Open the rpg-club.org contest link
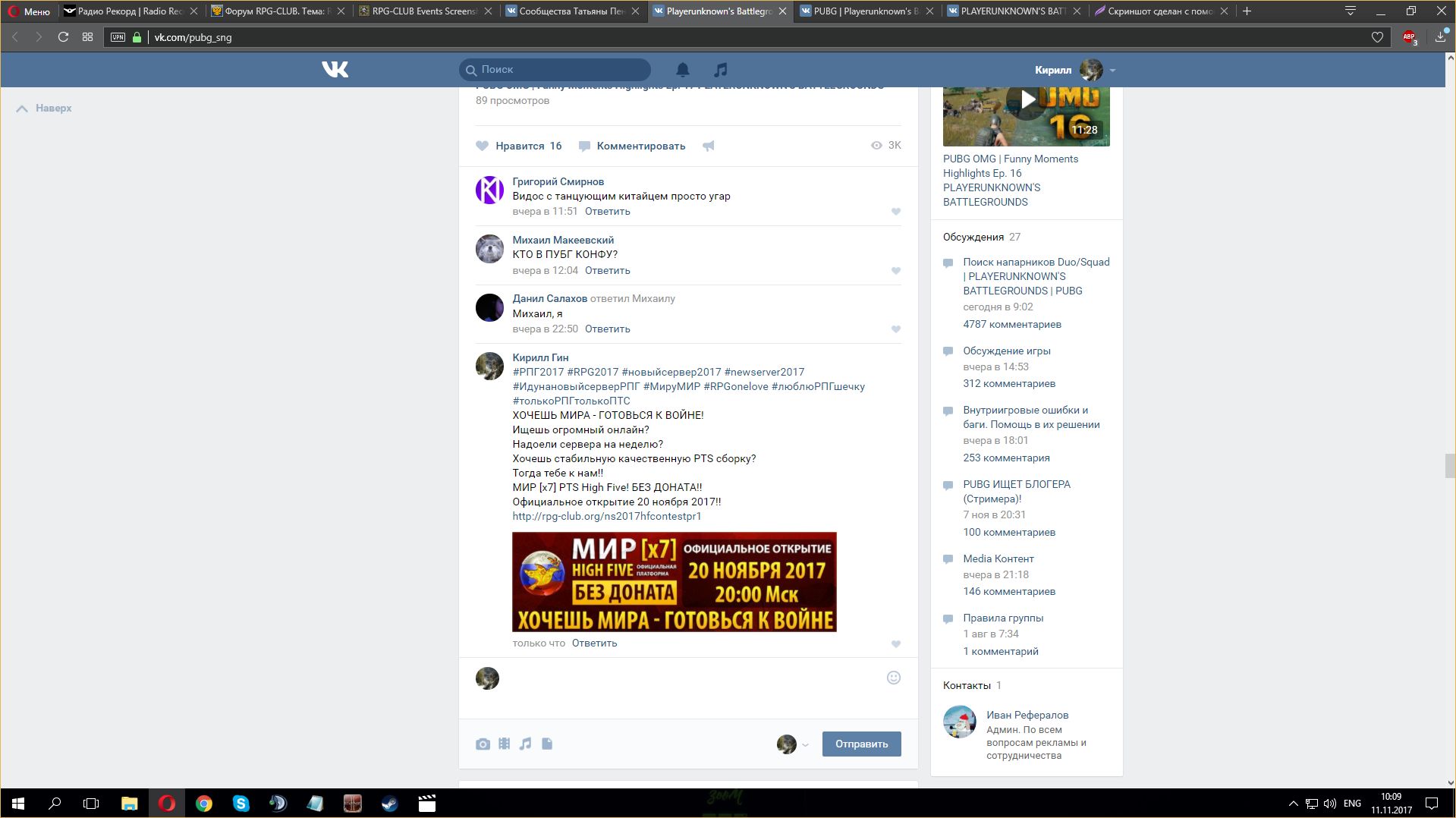 606,516
